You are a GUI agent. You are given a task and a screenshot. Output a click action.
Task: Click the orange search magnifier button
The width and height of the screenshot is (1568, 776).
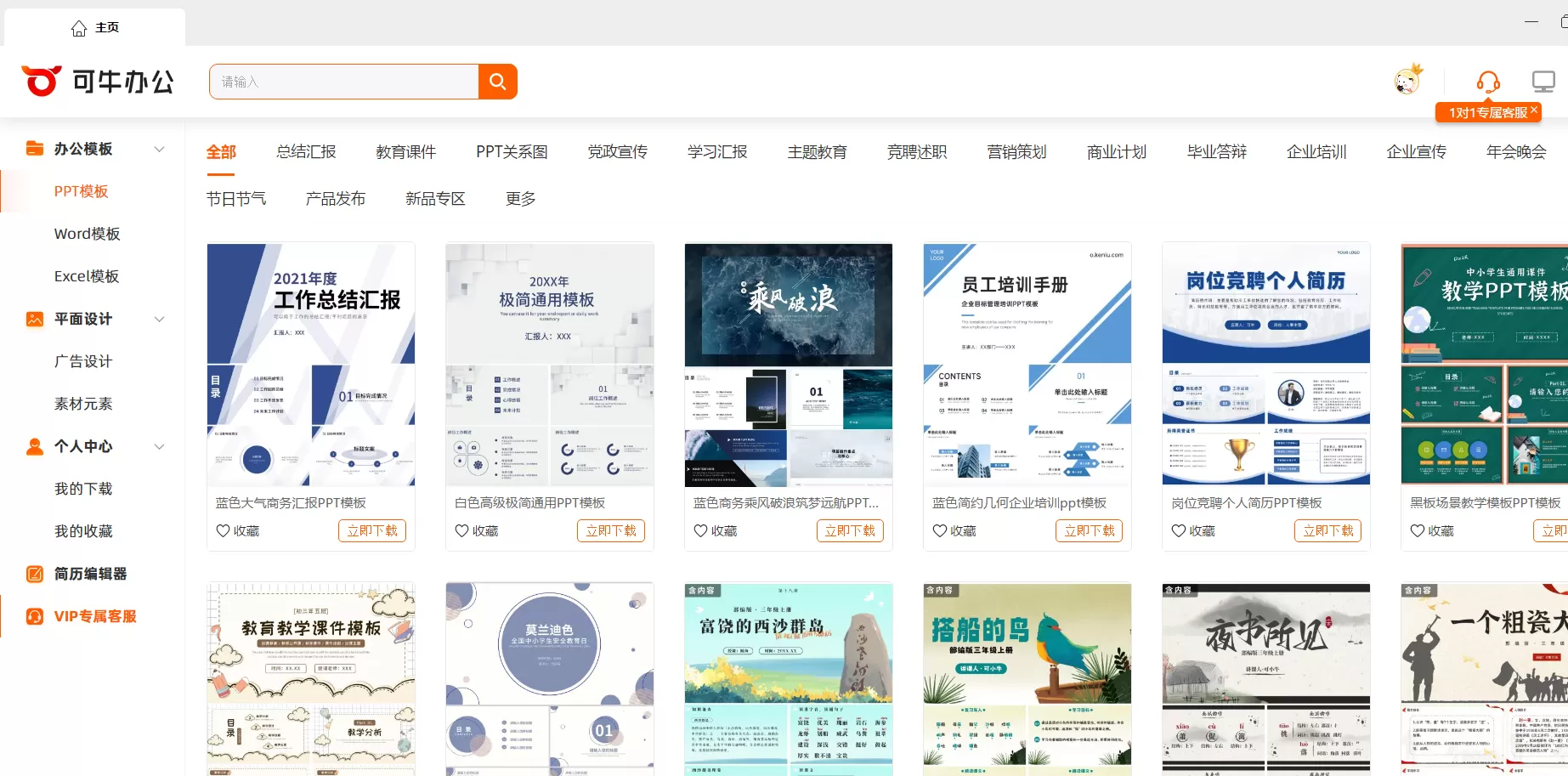point(498,82)
